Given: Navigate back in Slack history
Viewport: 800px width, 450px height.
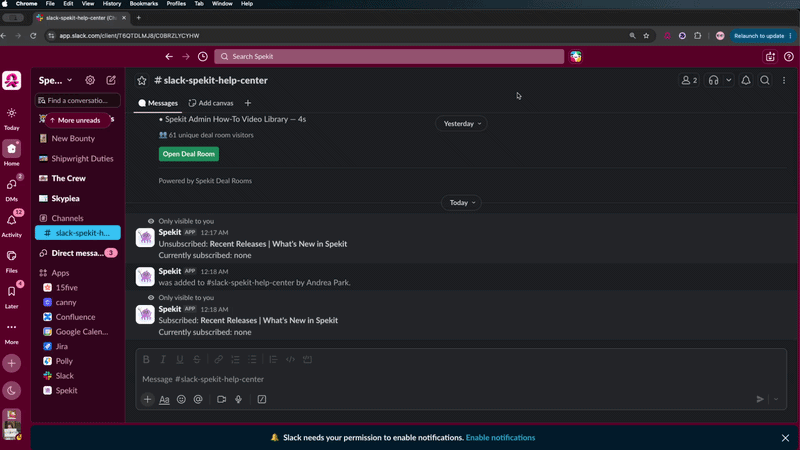Looking at the screenshot, I should point(169,57).
